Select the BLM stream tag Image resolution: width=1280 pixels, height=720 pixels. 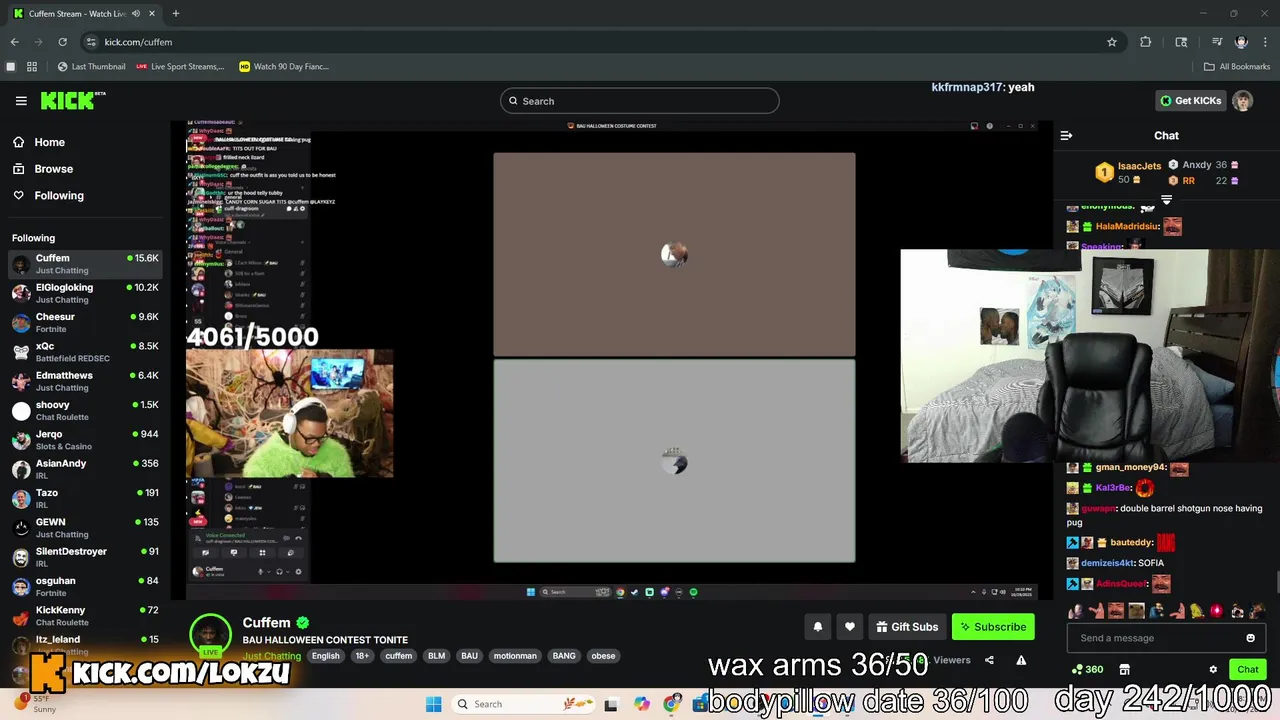[x=436, y=656]
